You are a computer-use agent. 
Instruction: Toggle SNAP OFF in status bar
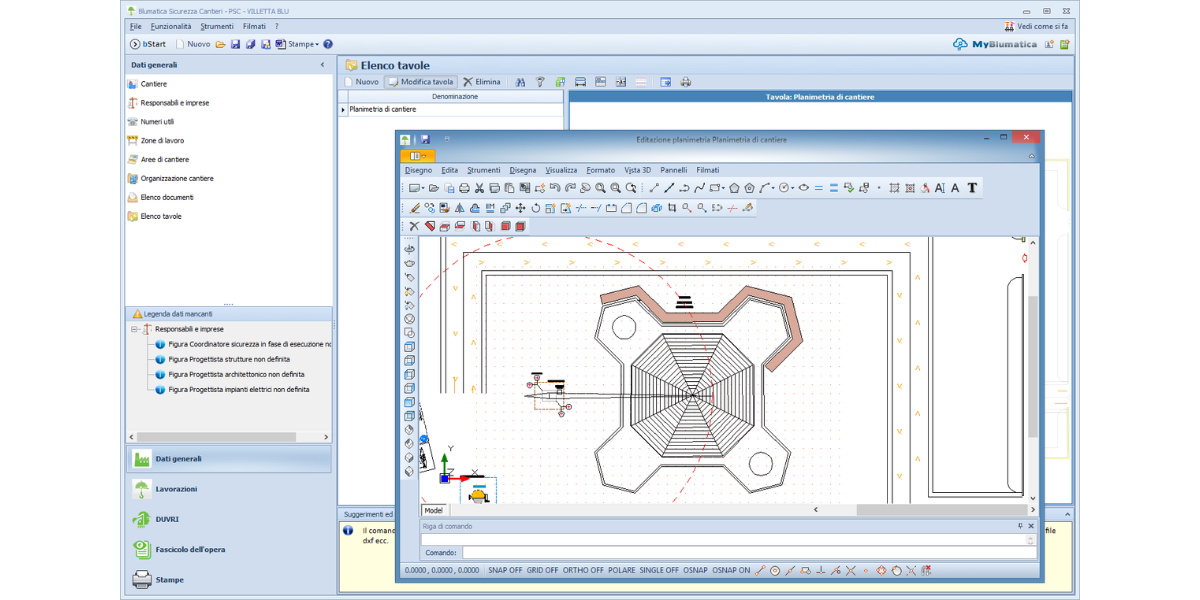pos(505,570)
